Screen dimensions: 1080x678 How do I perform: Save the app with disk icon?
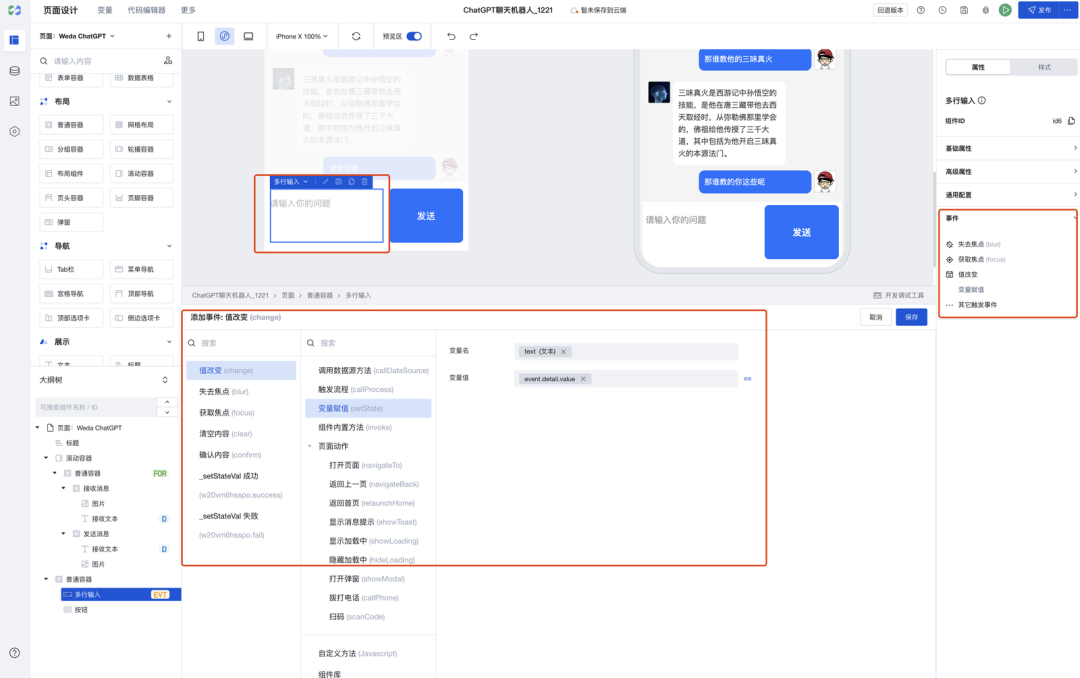pyautogui.click(x=964, y=10)
